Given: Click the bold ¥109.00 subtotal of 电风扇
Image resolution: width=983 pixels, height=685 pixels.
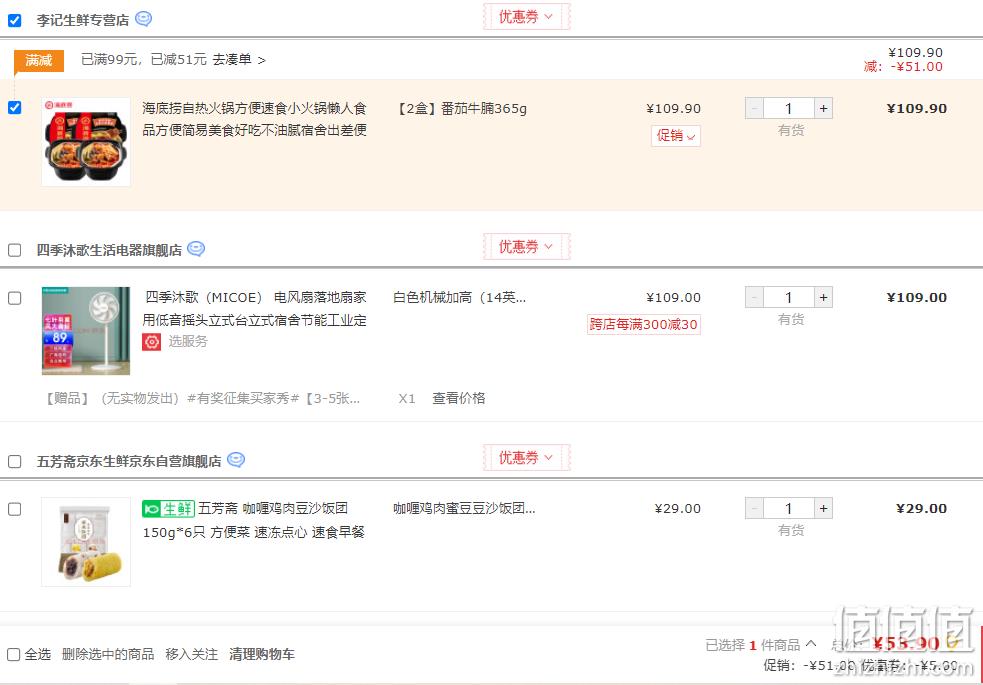Looking at the screenshot, I should [917, 297].
